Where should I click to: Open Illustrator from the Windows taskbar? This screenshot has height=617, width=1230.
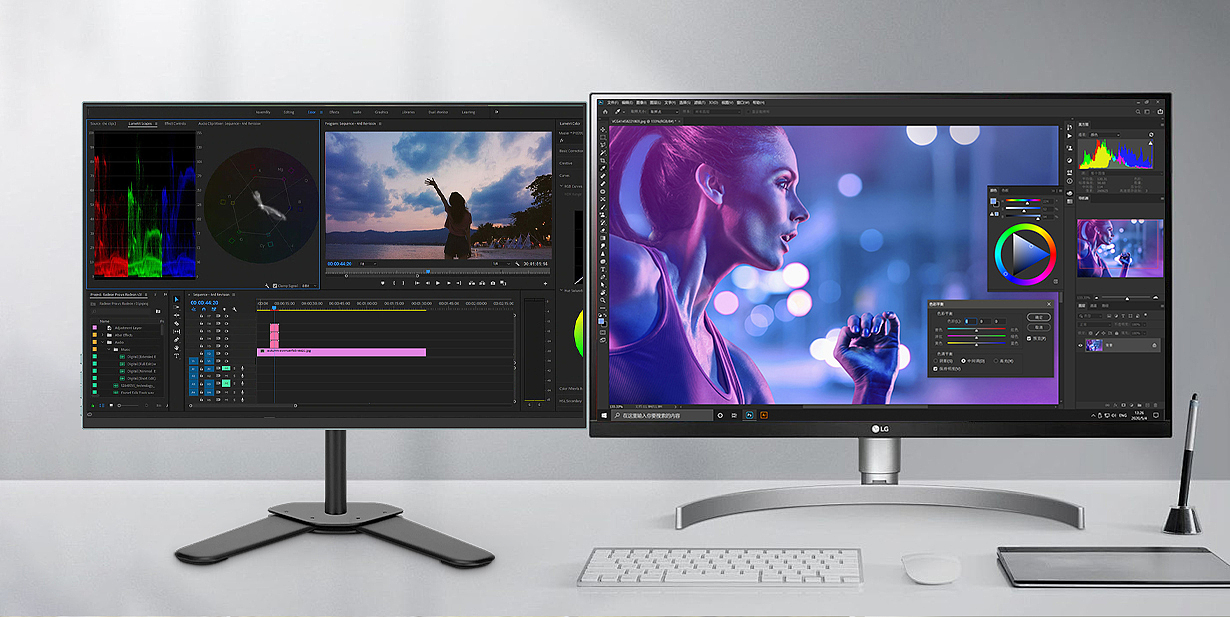pos(764,415)
